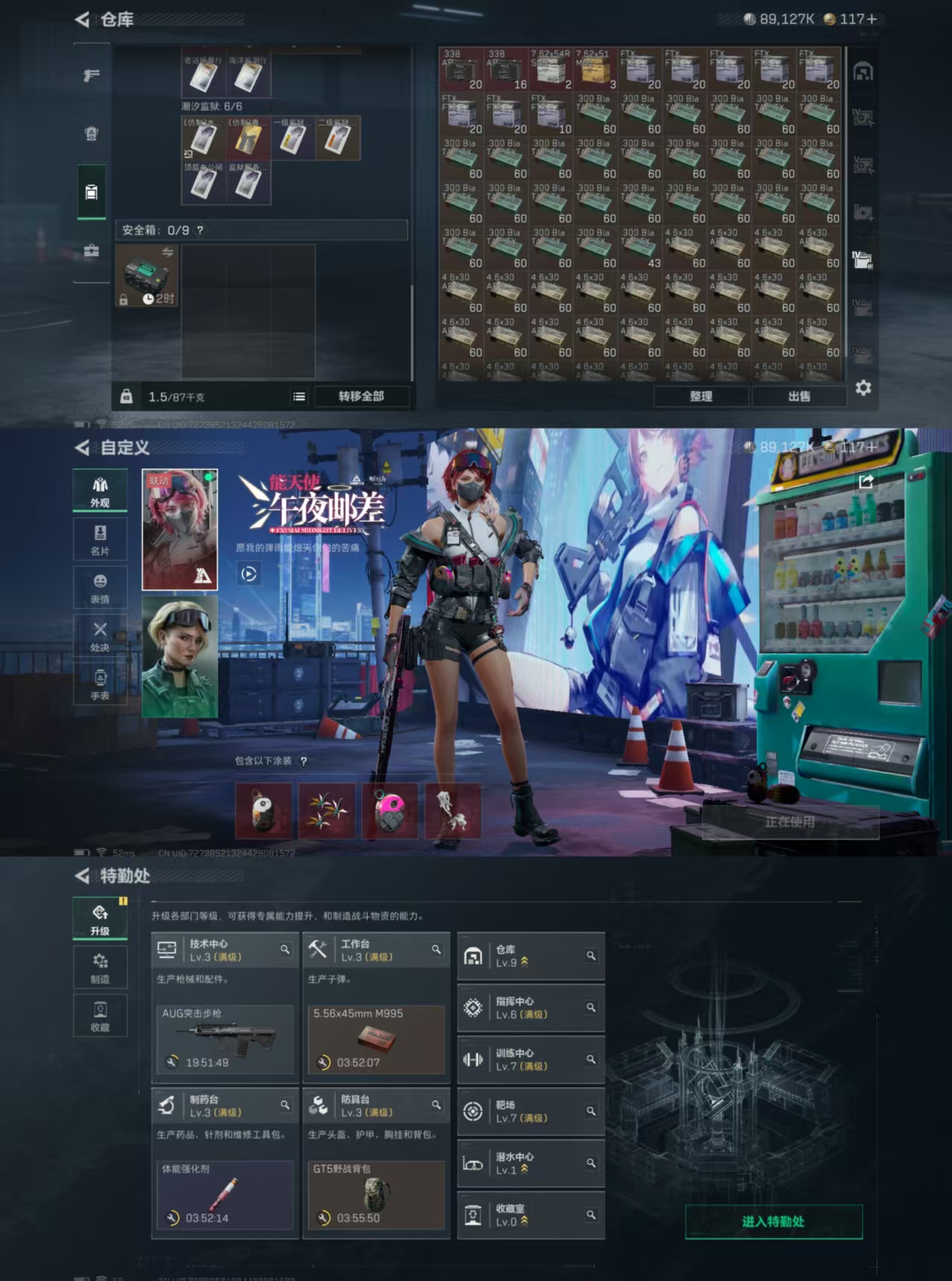This screenshot has height=1281, width=952.
Task: Click the question mark beside 安全箱 0/9
Action: [x=200, y=231]
